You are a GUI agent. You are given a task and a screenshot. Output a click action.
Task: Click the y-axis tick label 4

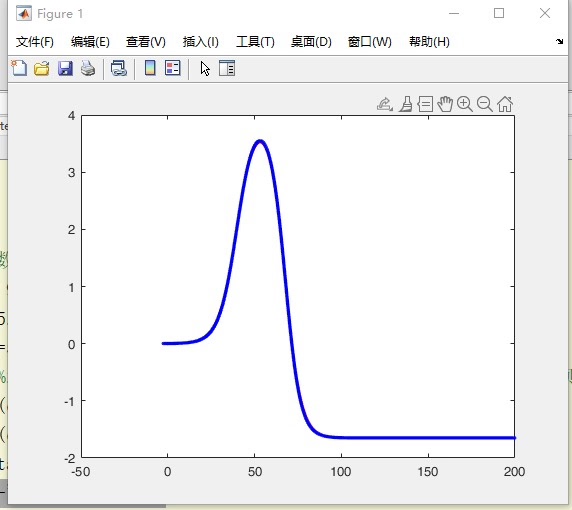[x=72, y=116]
